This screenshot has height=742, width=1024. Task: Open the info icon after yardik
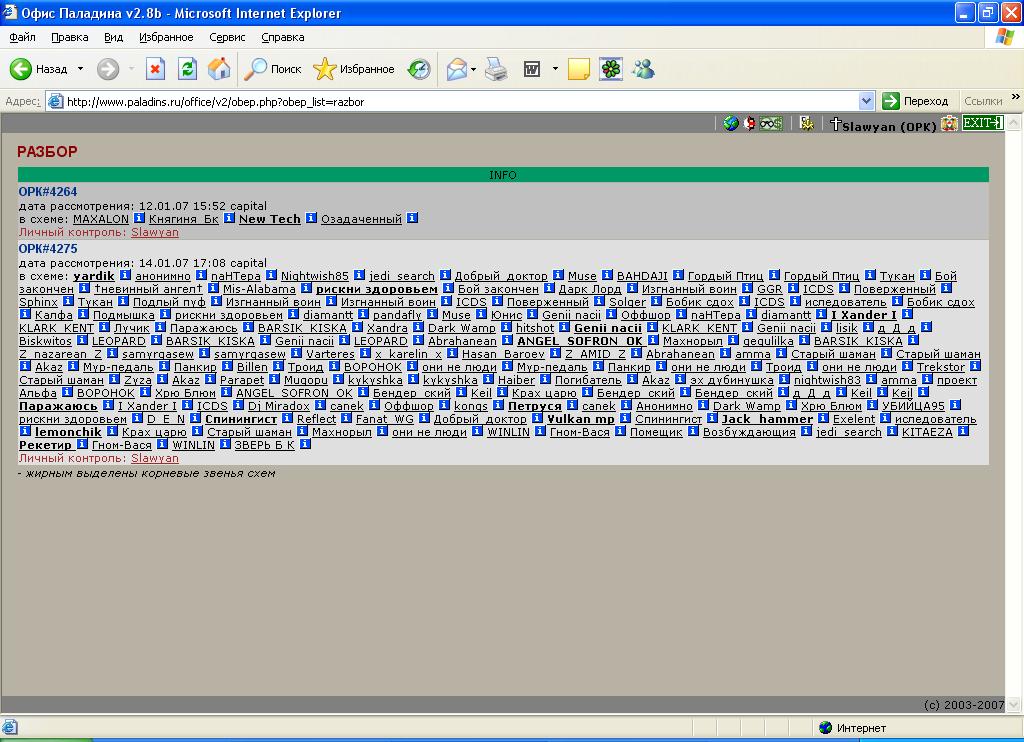pos(125,275)
